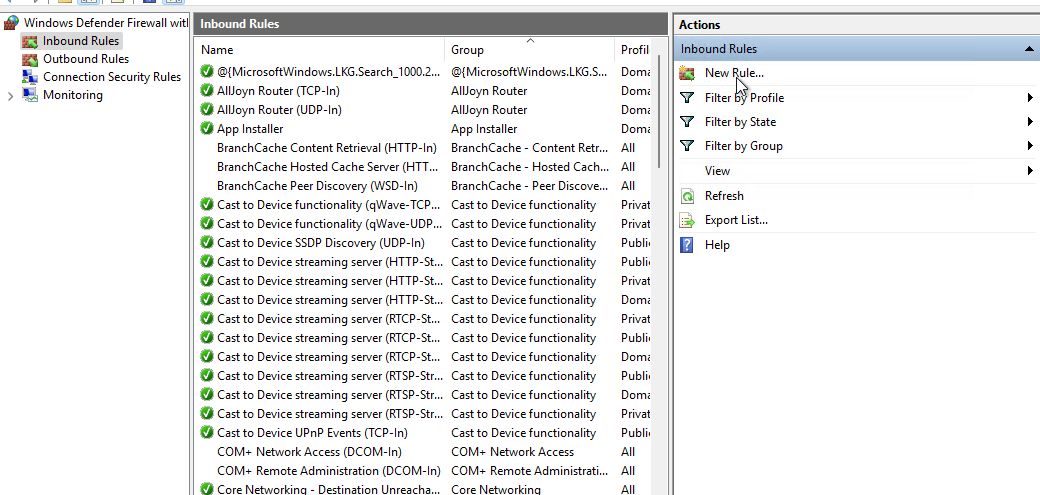1040x495 pixels.
Task: Sort rules by the Profile column header
Action: coord(633,50)
